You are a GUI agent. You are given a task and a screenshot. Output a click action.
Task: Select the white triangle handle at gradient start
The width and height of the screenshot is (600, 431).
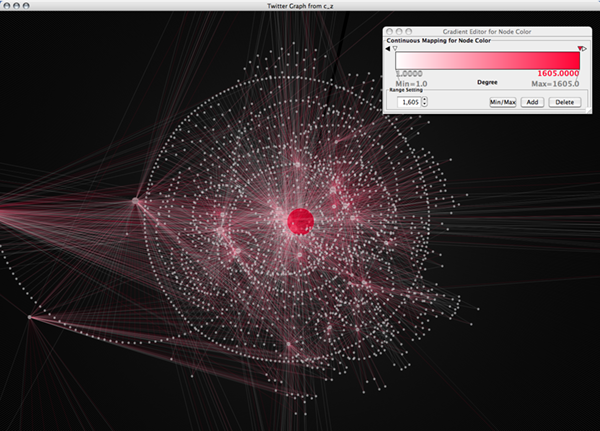click(396, 48)
